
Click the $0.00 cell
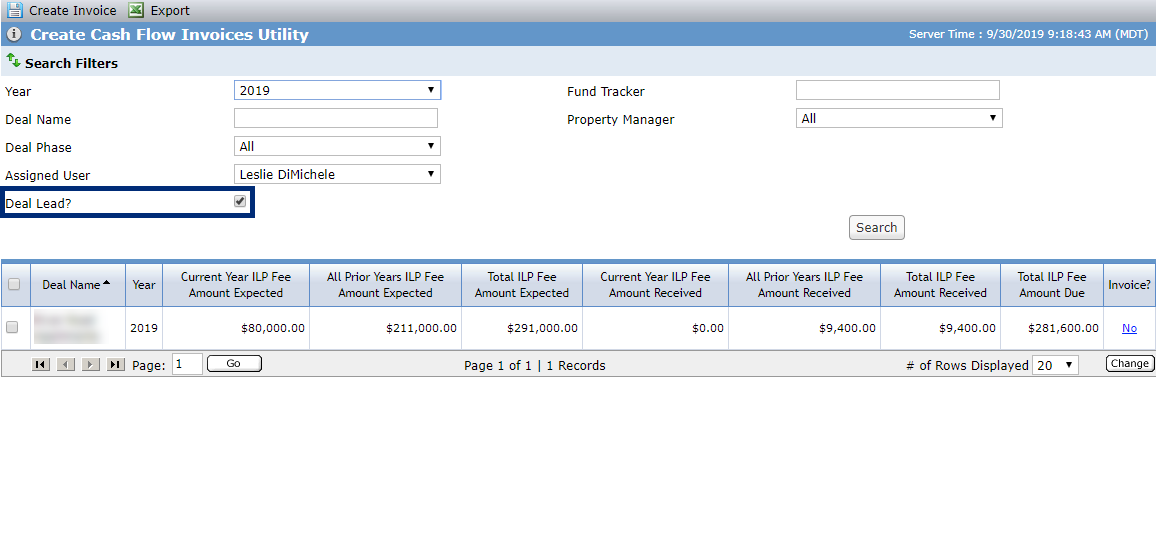click(x=655, y=328)
